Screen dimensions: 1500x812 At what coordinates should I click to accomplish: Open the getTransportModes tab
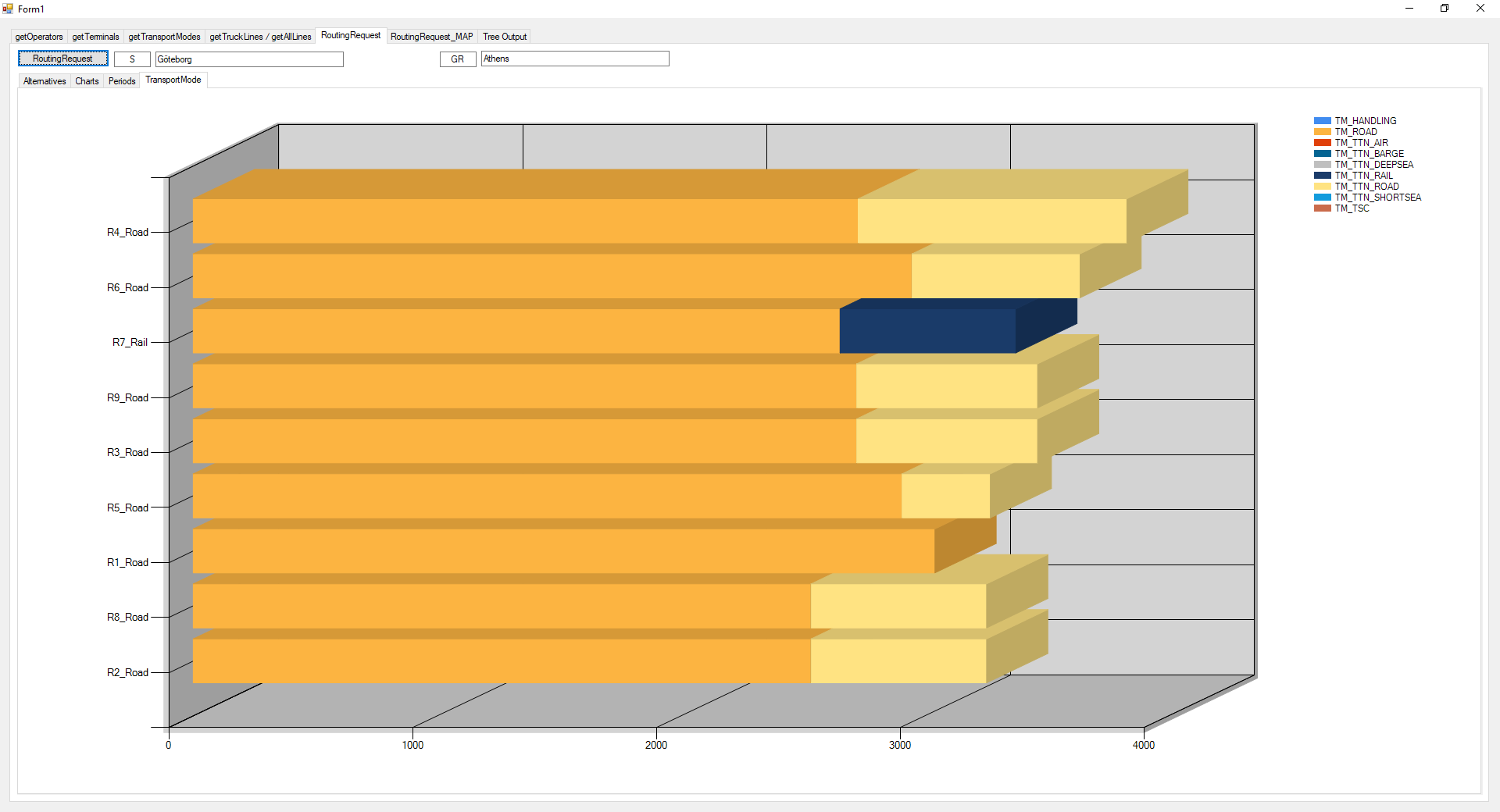coord(164,37)
